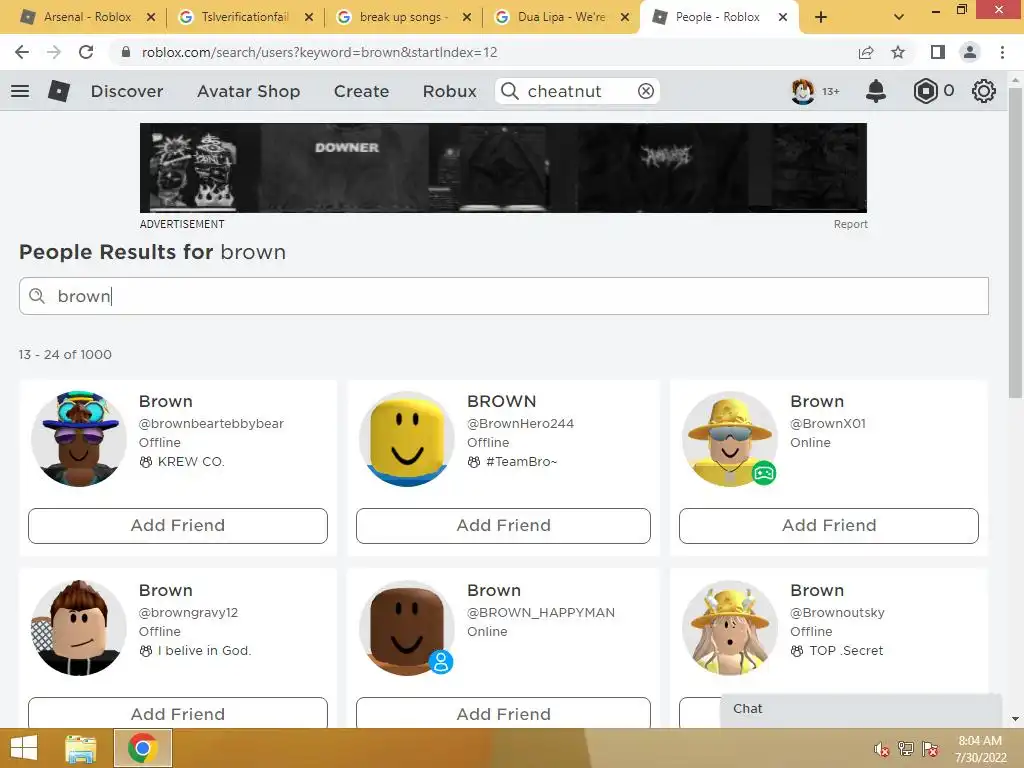Add browngravy12 as a friend

[178, 712]
